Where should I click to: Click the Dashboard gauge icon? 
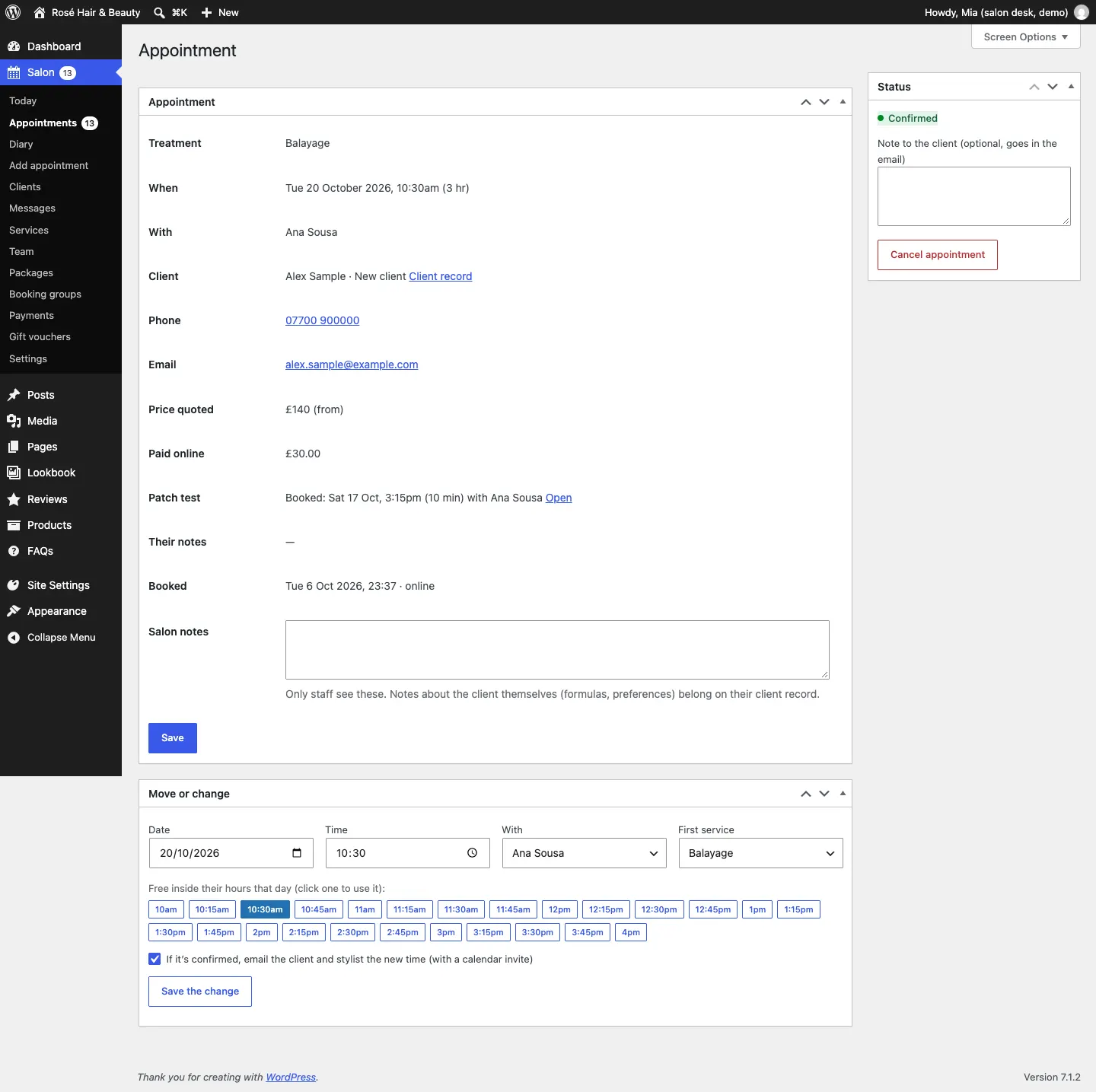pyautogui.click(x=14, y=46)
